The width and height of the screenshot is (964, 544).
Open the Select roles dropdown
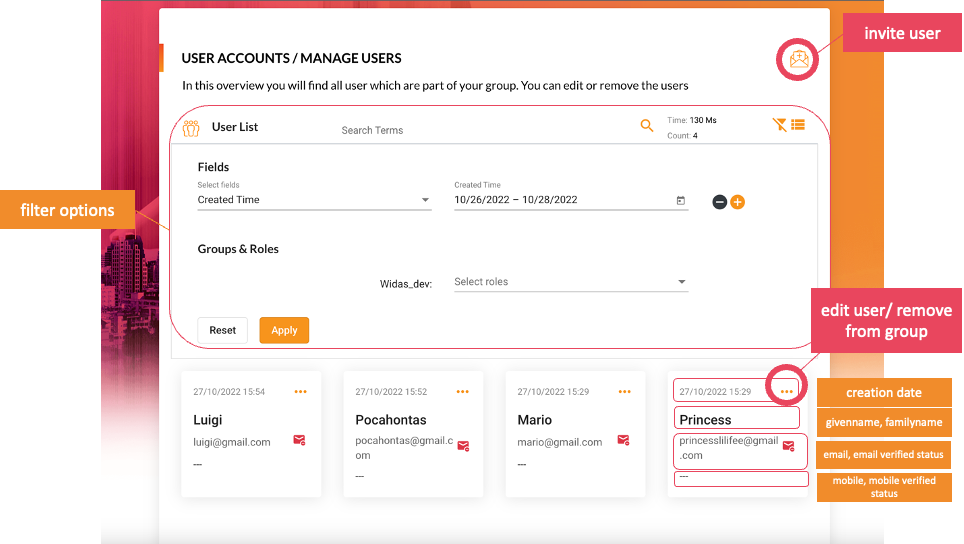571,282
